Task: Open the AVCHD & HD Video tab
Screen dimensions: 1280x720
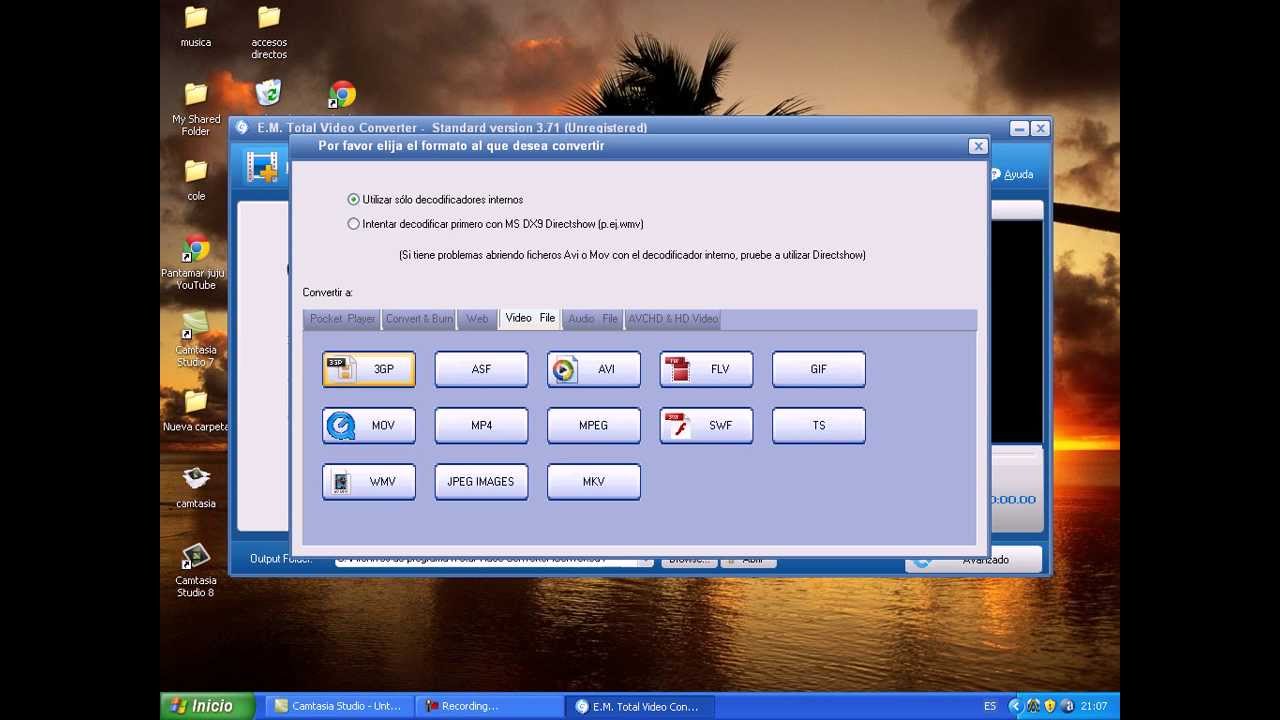Action: click(673, 319)
